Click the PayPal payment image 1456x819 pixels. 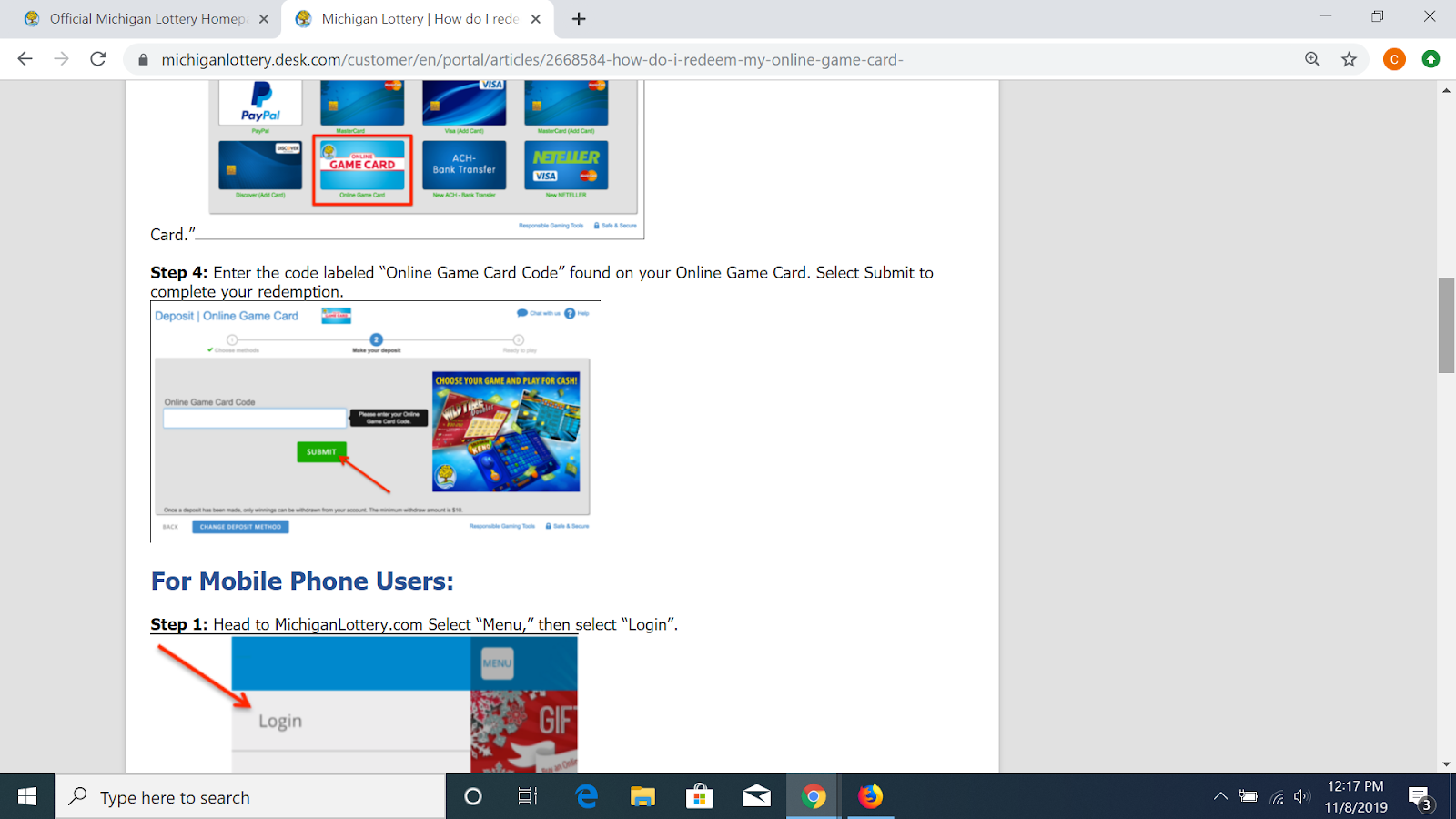260,103
